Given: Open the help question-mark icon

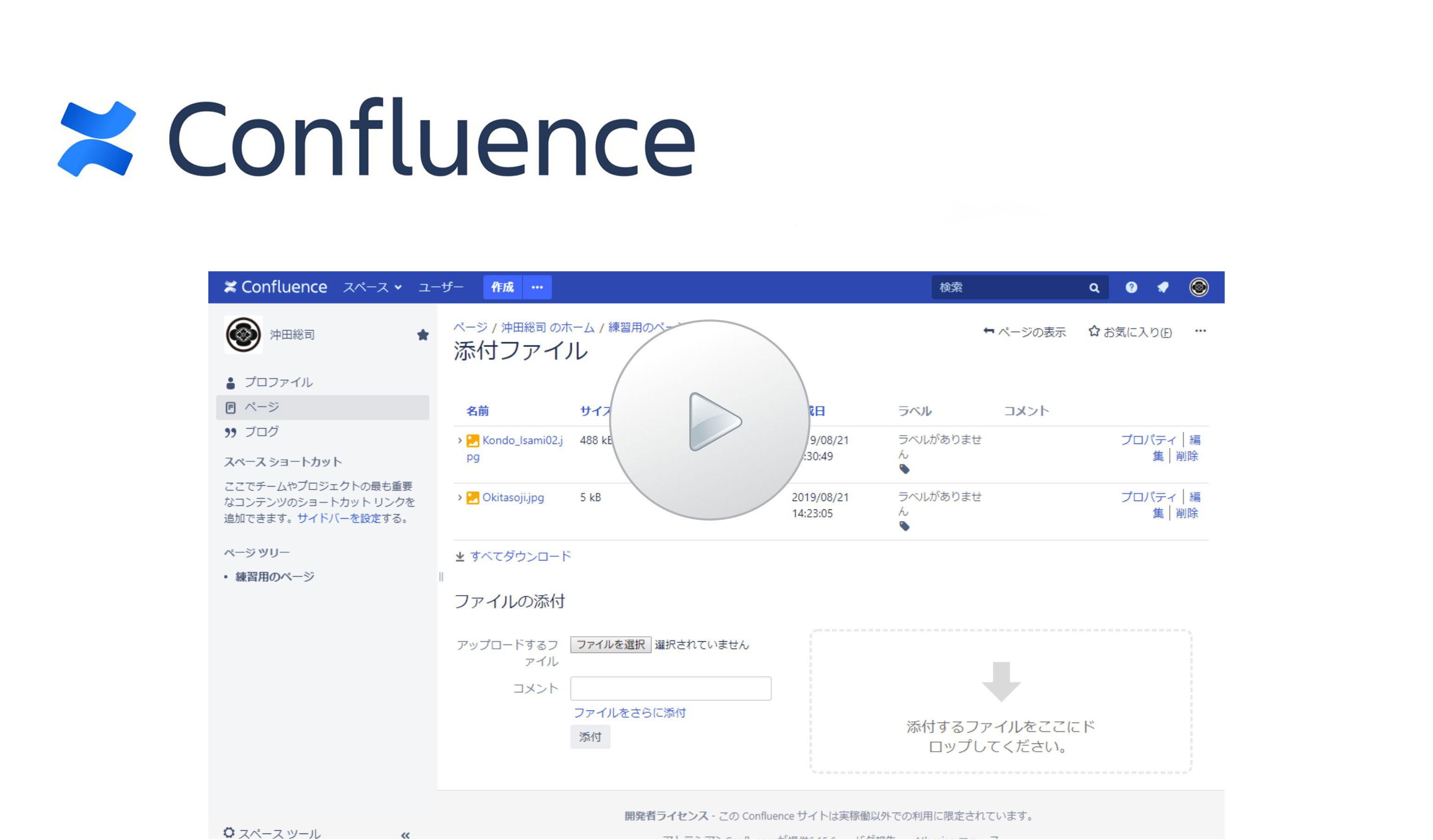Looking at the screenshot, I should tap(1132, 287).
